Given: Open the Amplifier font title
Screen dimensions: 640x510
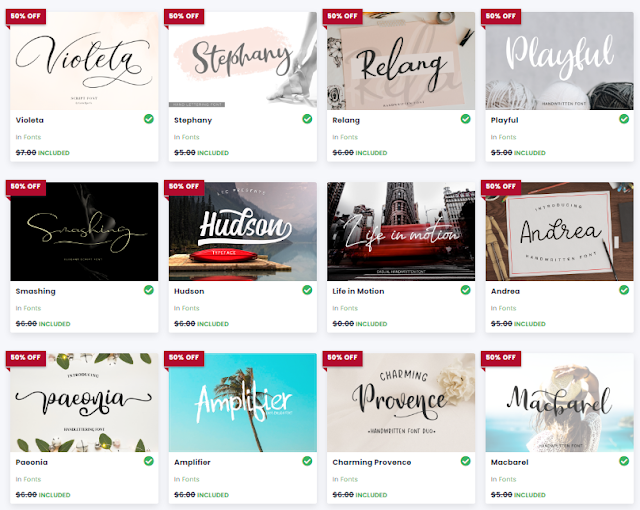Looking at the screenshot, I should 192,462.
